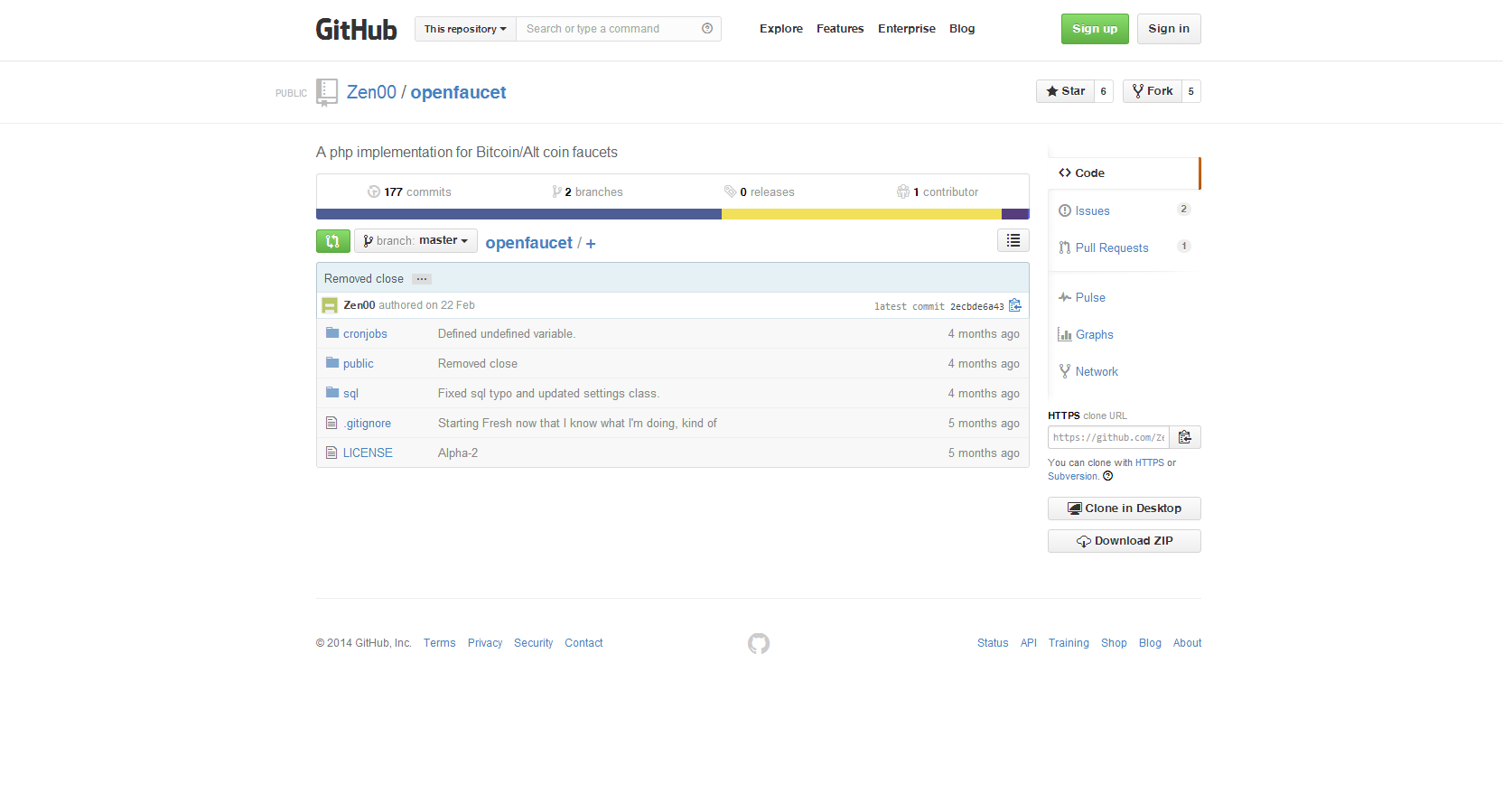Open the Privacy link in the footer
The height and width of the screenshot is (812, 1503).
tap(485, 643)
